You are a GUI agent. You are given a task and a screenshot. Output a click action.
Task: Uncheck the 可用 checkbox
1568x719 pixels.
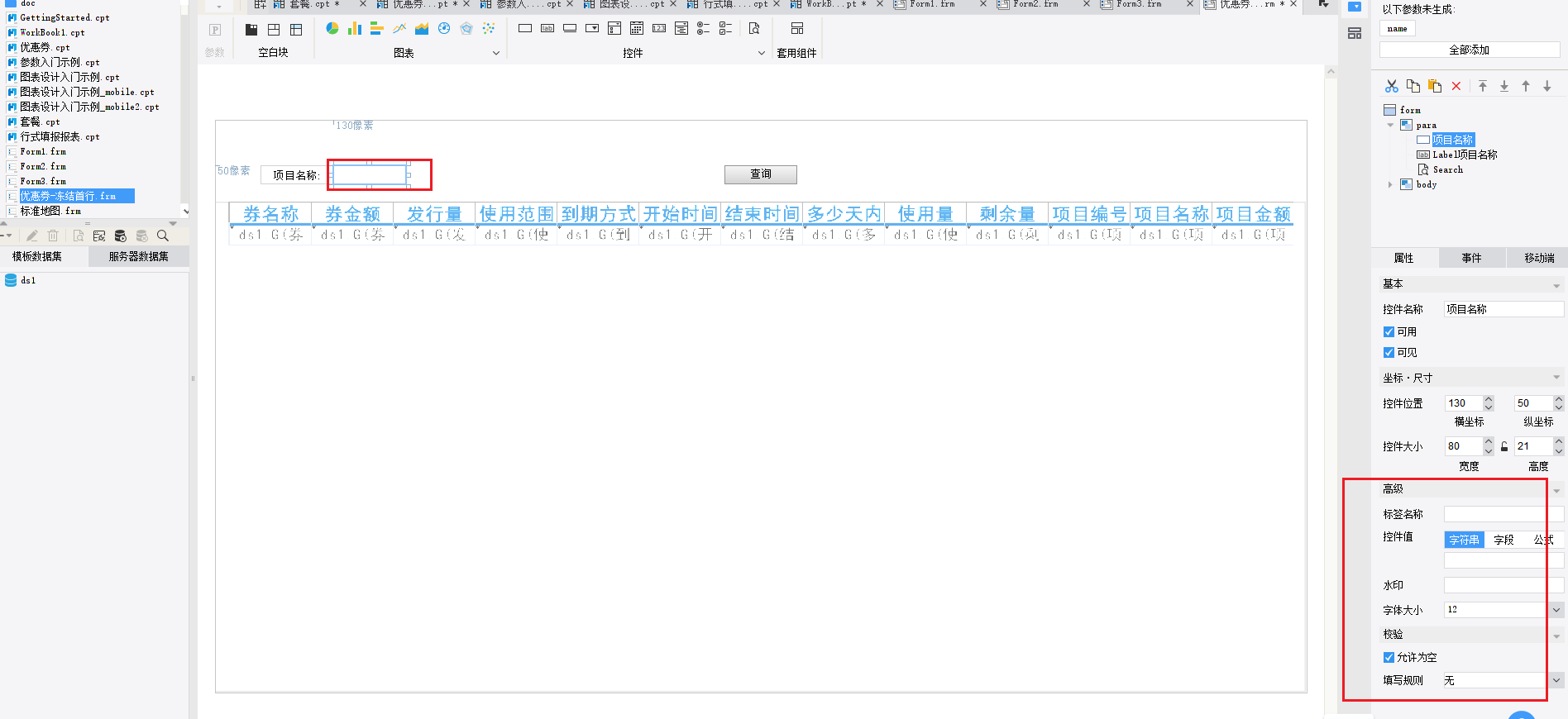(x=1389, y=332)
